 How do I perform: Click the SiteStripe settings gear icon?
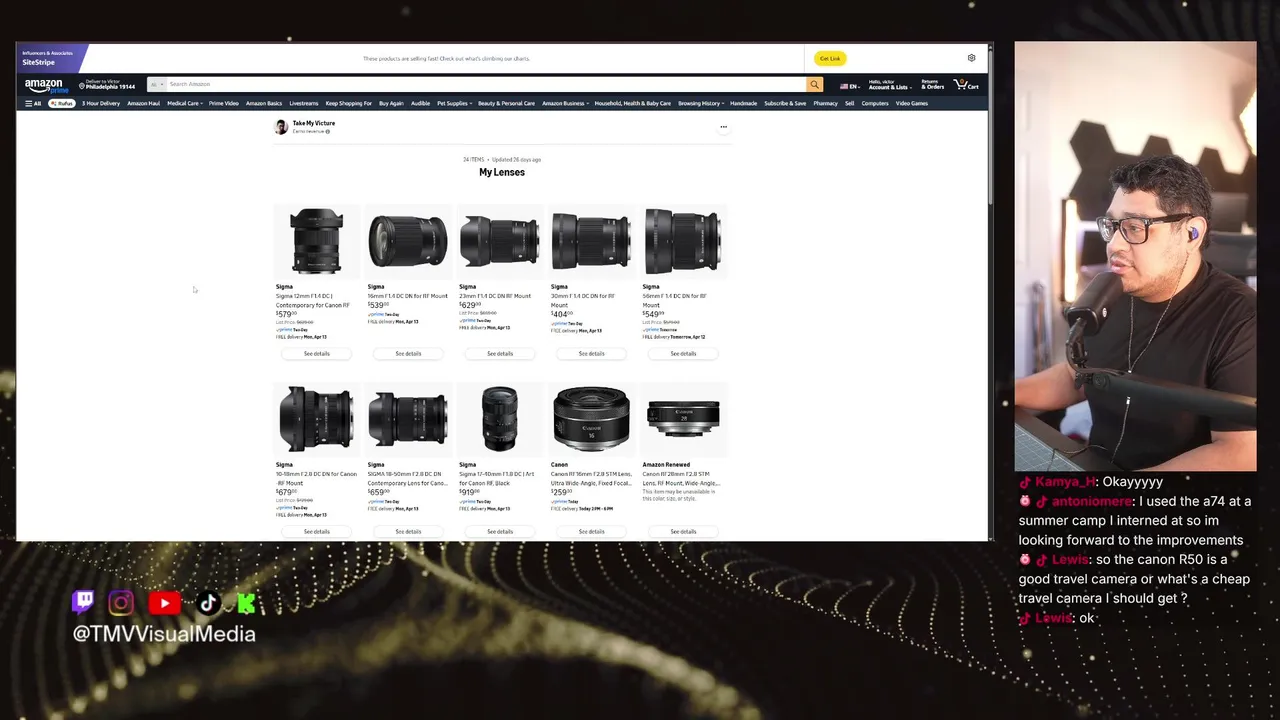(x=971, y=58)
